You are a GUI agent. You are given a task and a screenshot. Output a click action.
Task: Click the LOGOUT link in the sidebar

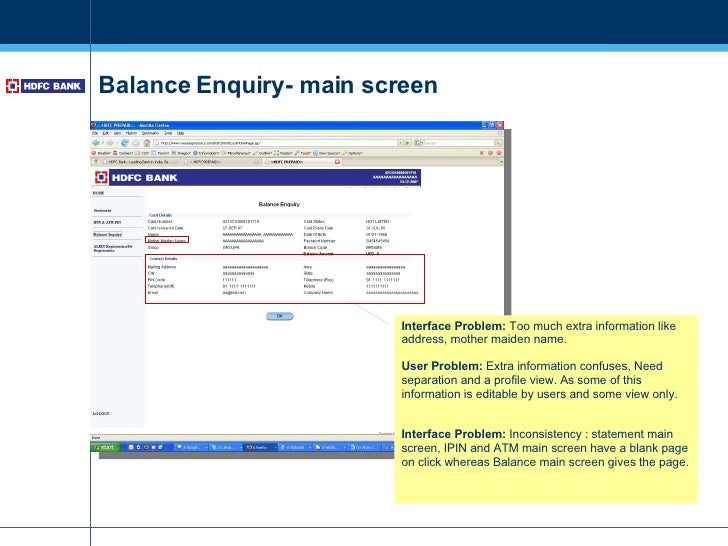pos(101,413)
